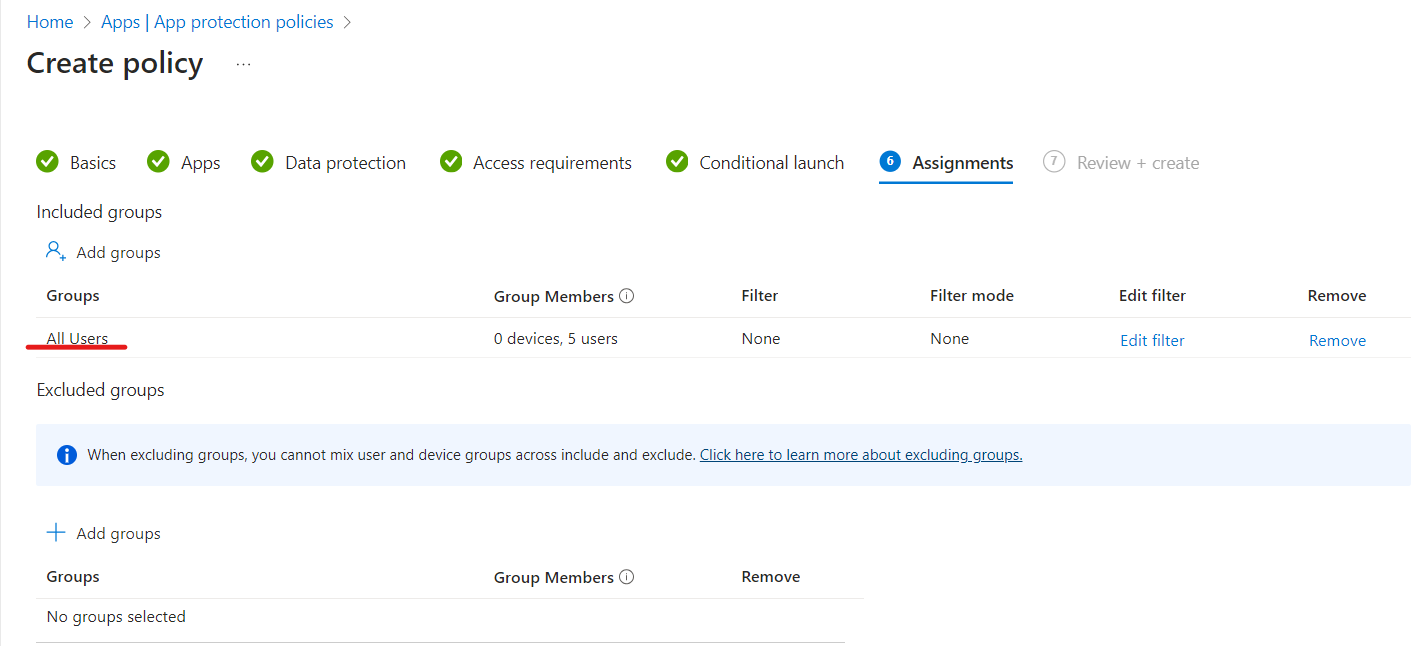
Task: Remove the All Users group assignment
Action: pos(1337,340)
